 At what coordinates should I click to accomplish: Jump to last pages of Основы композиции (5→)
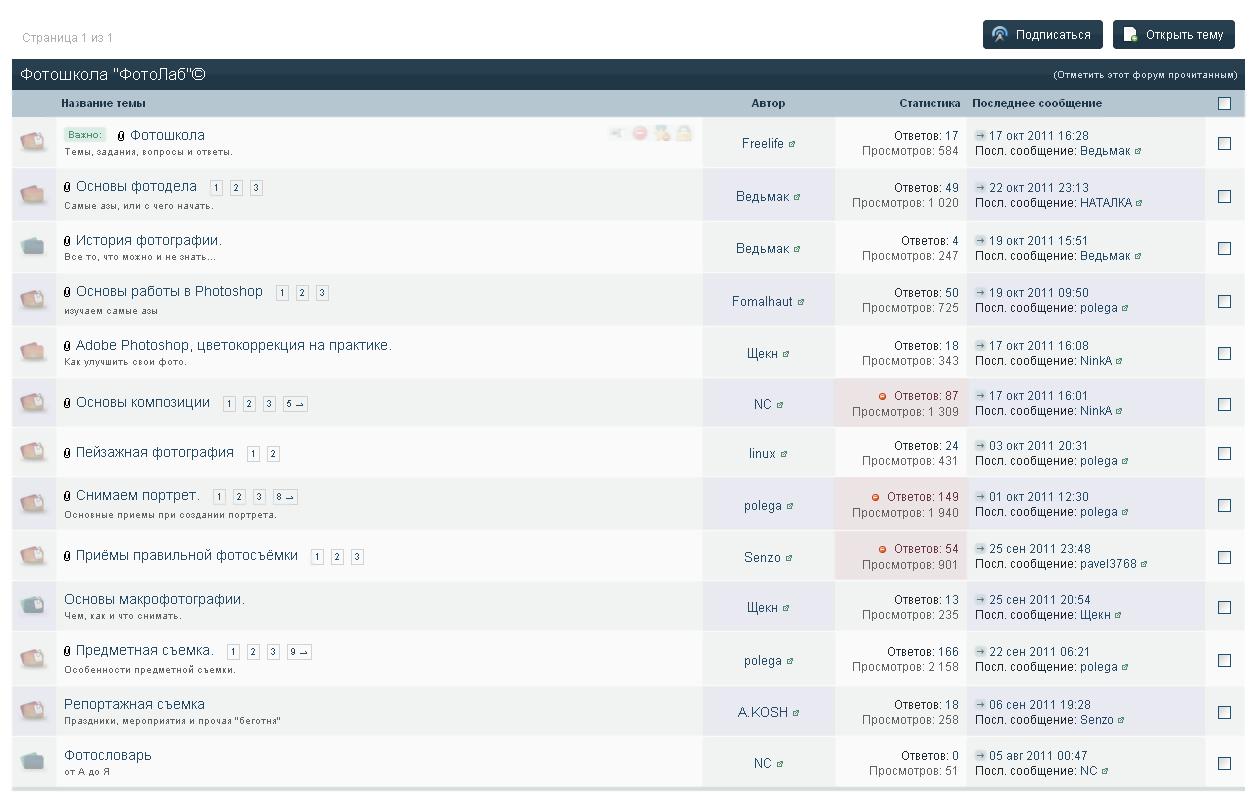295,404
